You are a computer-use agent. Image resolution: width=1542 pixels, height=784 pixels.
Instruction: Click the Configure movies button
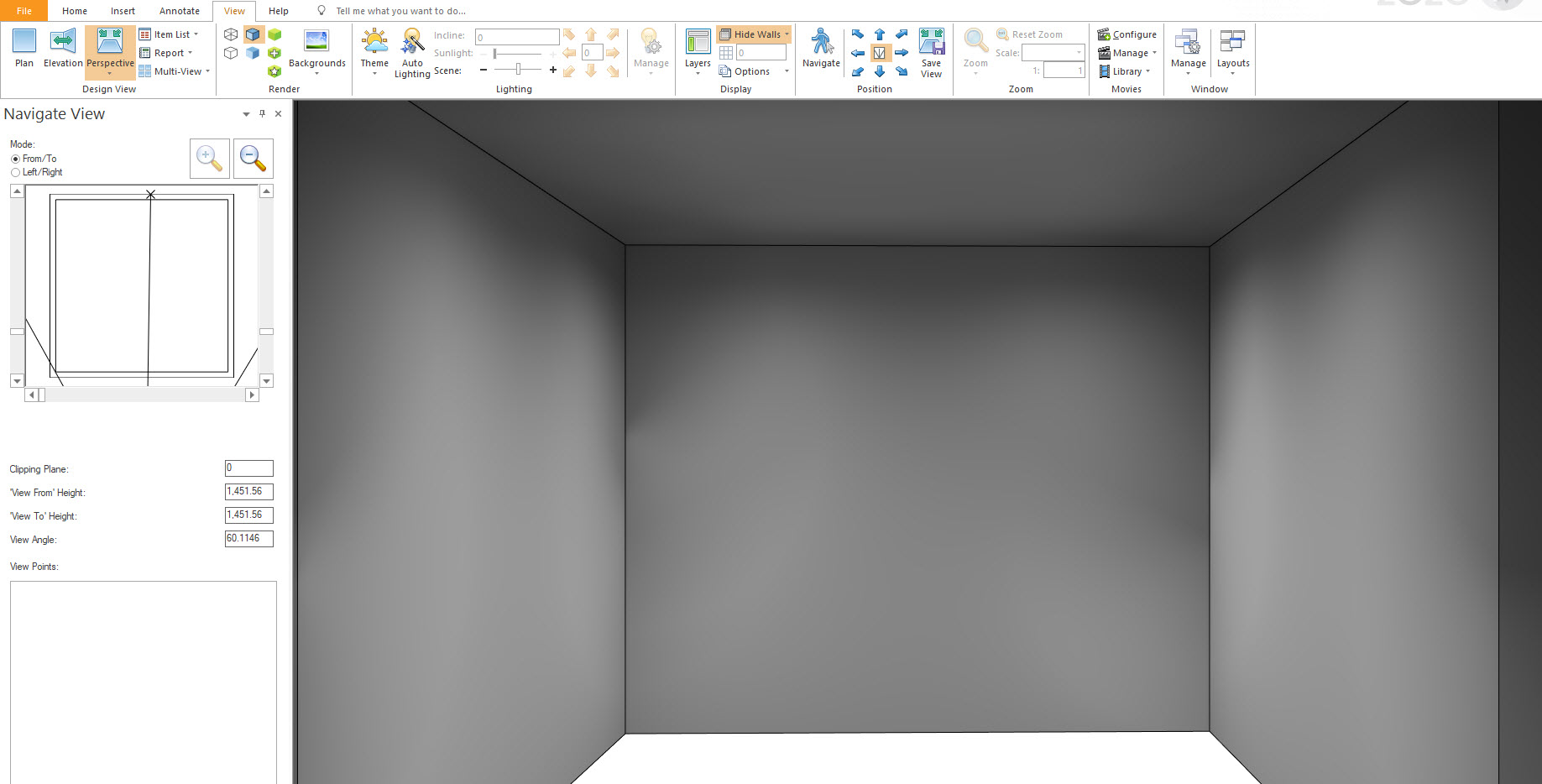pos(1127,34)
